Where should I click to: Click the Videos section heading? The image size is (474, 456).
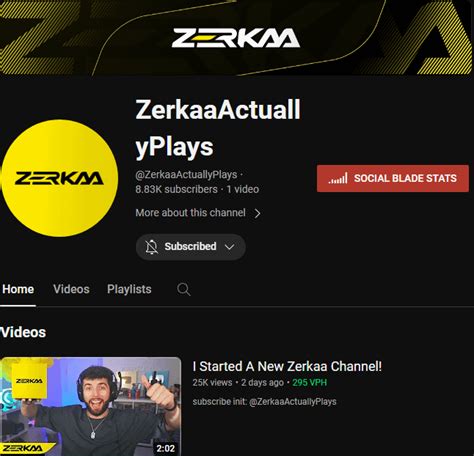click(23, 332)
